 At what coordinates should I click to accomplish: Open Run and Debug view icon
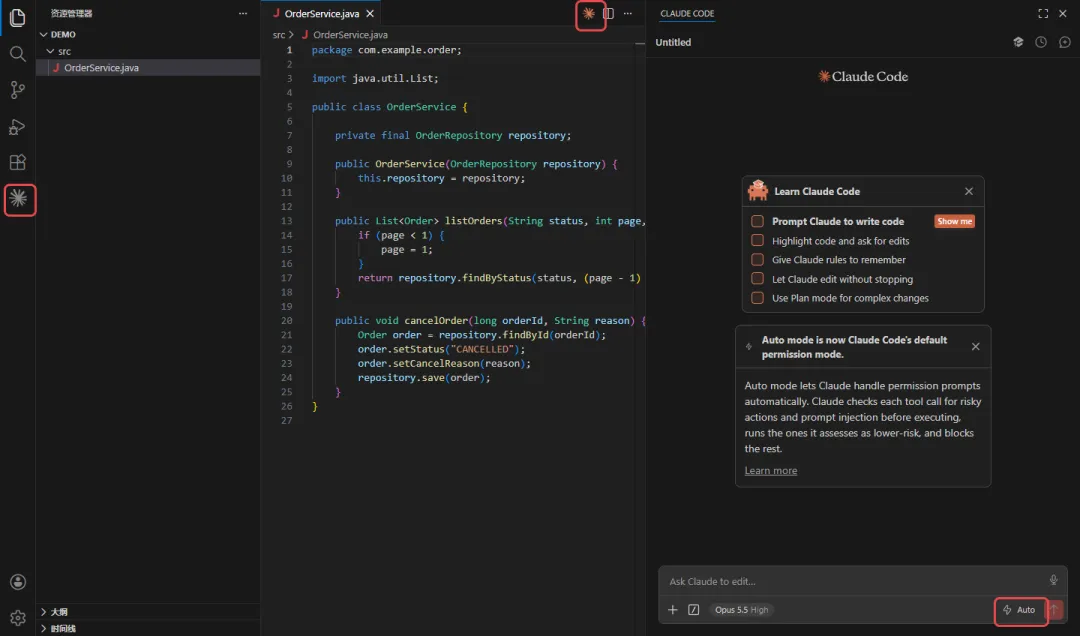[18, 127]
